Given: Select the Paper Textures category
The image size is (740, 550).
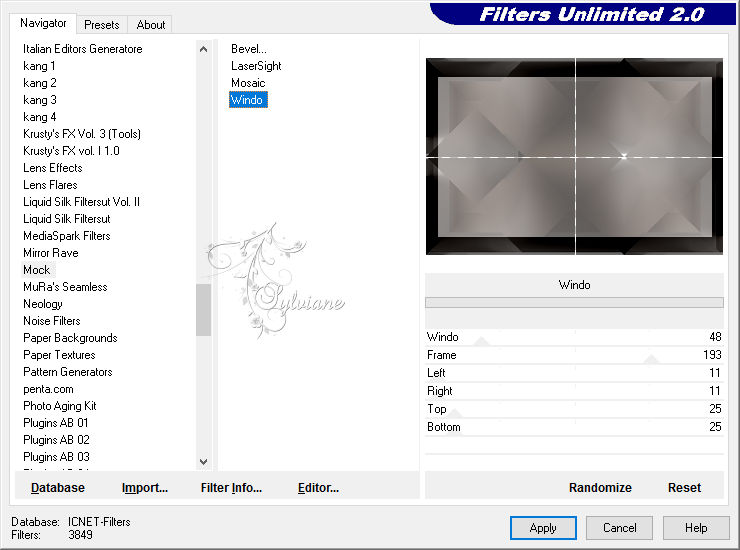Looking at the screenshot, I should pyautogui.click(x=59, y=355).
